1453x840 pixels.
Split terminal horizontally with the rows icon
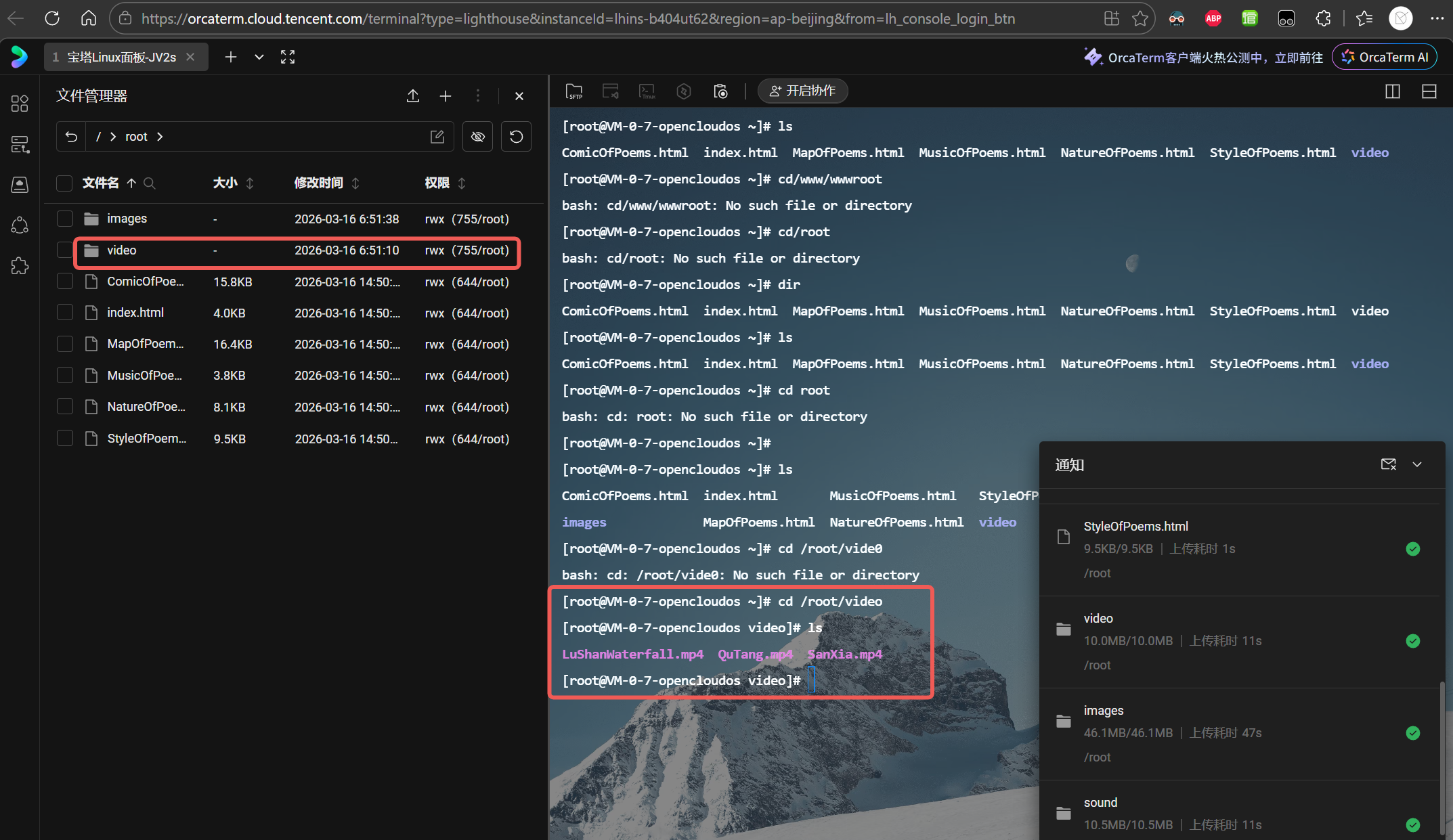(x=1429, y=91)
